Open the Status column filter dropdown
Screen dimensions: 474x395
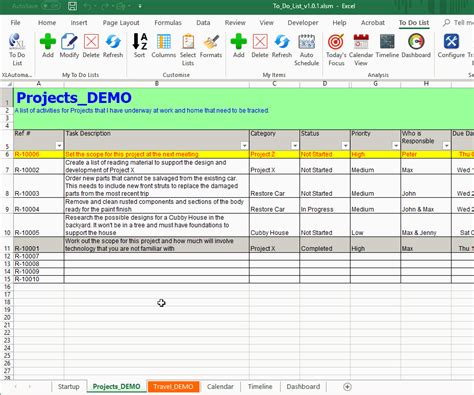tap(345, 146)
